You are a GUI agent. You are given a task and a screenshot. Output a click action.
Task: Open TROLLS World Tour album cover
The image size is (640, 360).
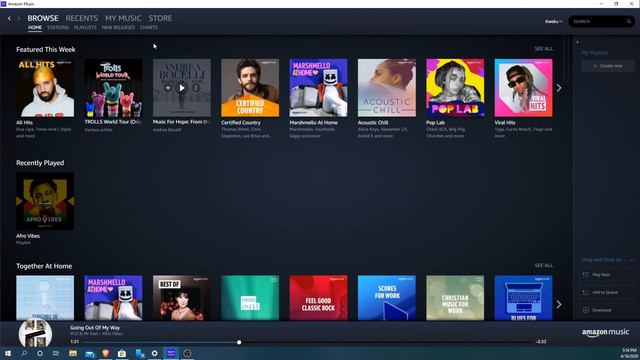click(113, 88)
